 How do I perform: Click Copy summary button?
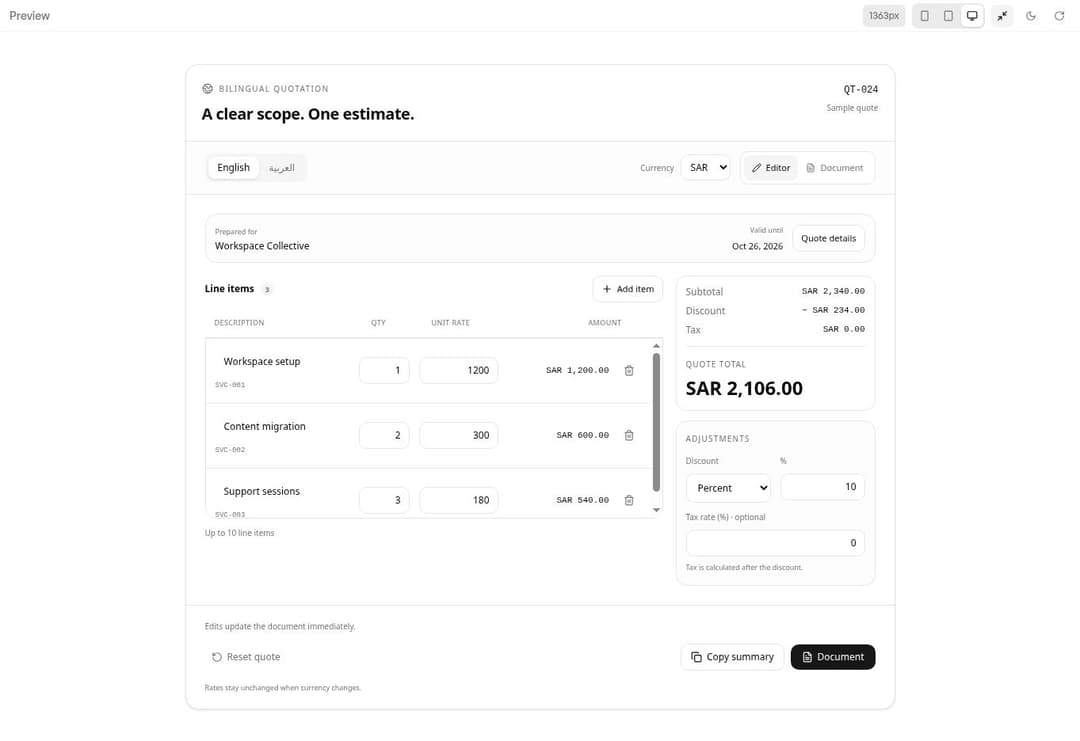[732, 657]
